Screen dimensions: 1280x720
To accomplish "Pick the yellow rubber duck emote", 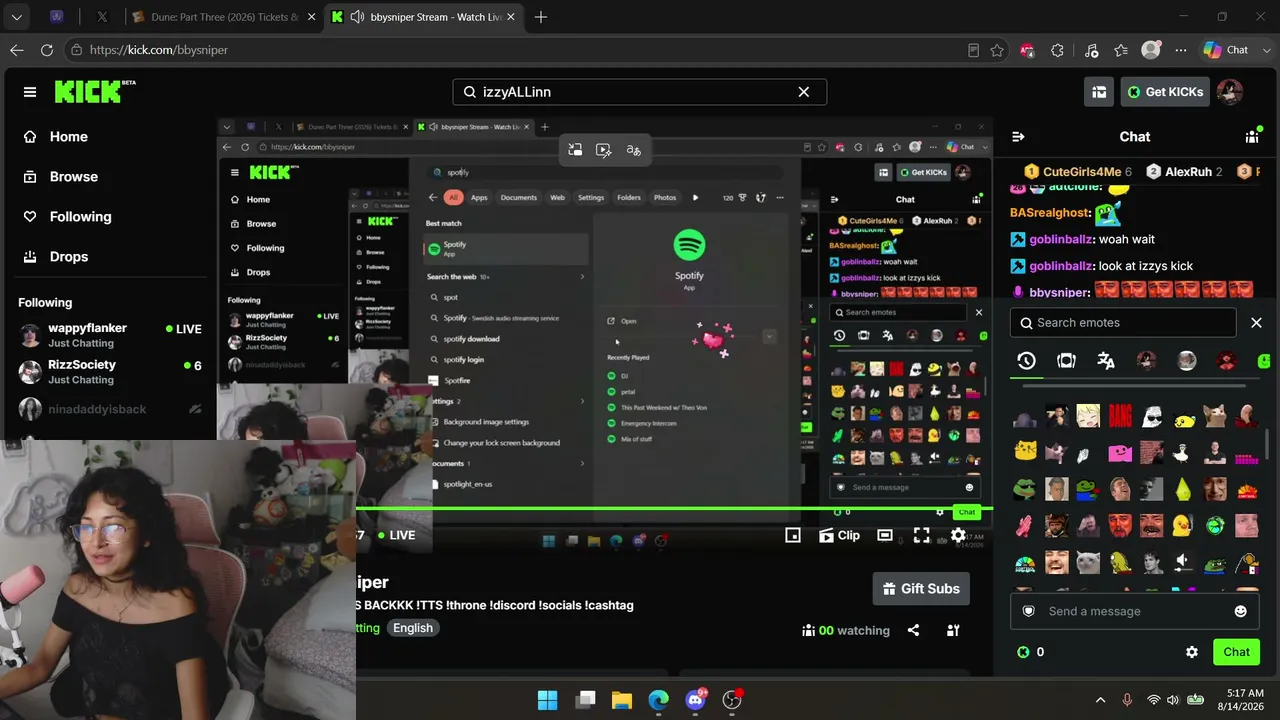I will 1183,525.
